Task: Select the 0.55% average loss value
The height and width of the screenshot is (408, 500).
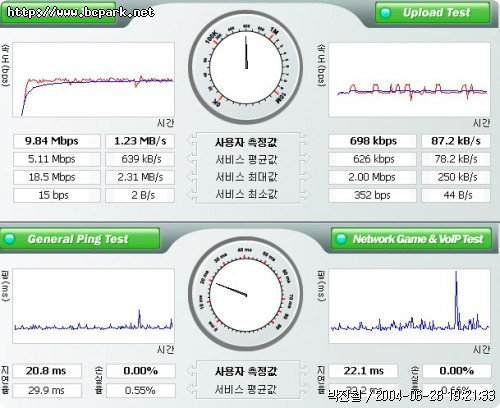Action: pos(140,390)
